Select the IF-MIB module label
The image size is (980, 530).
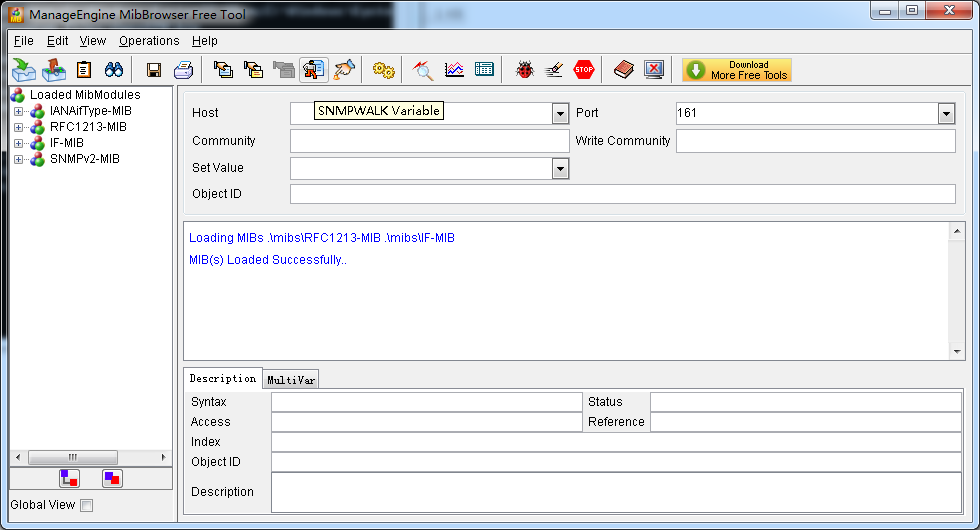coord(66,143)
